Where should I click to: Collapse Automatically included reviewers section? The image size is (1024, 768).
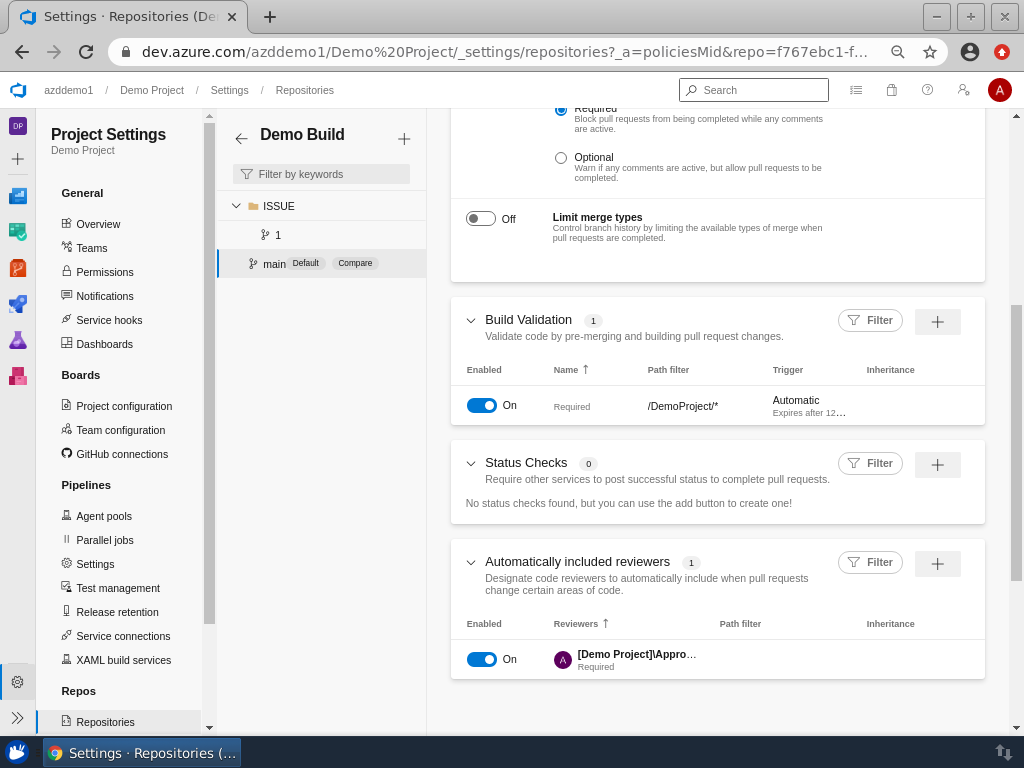[x=470, y=562]
